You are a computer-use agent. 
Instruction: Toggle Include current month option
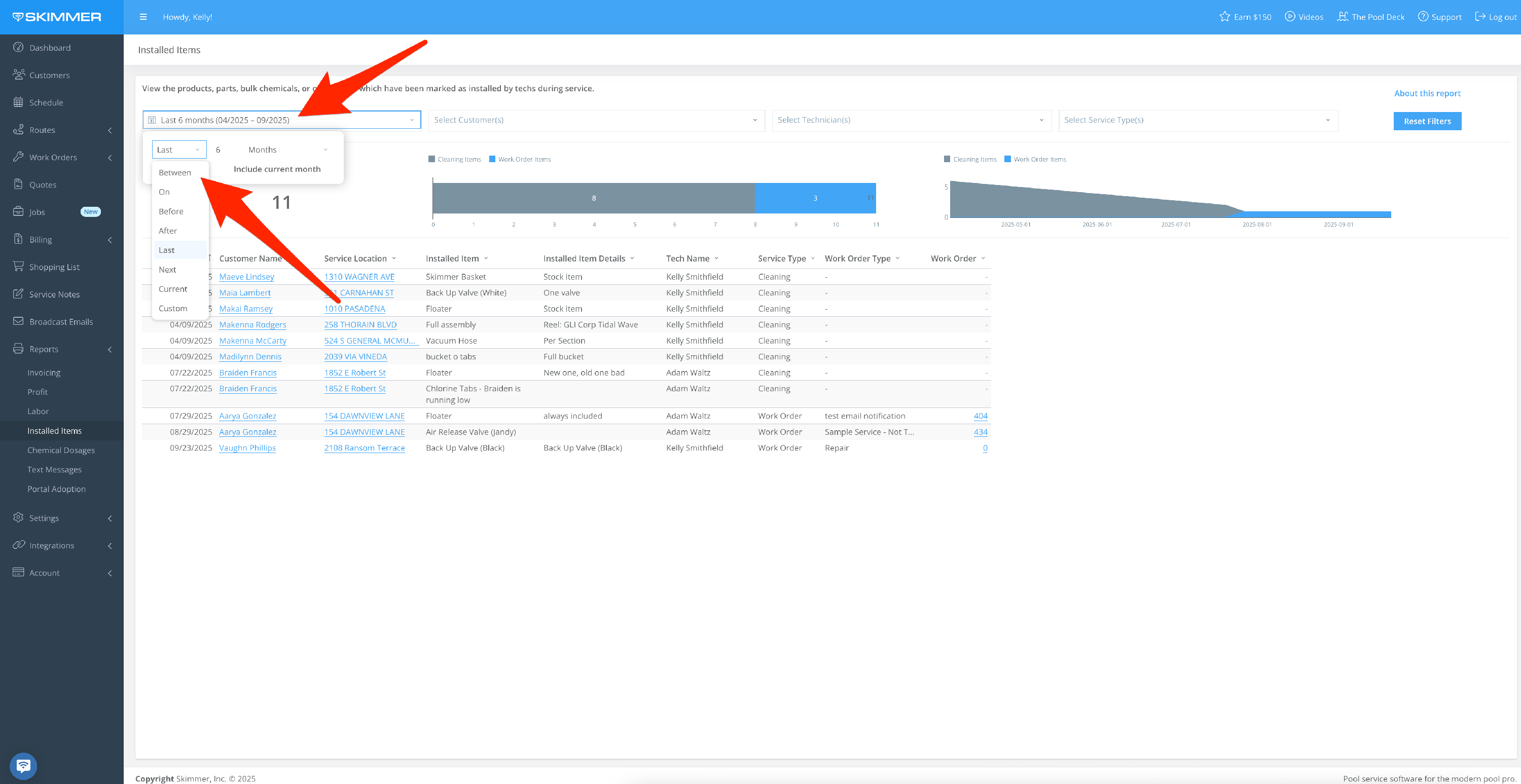click(x=277, y=169)
